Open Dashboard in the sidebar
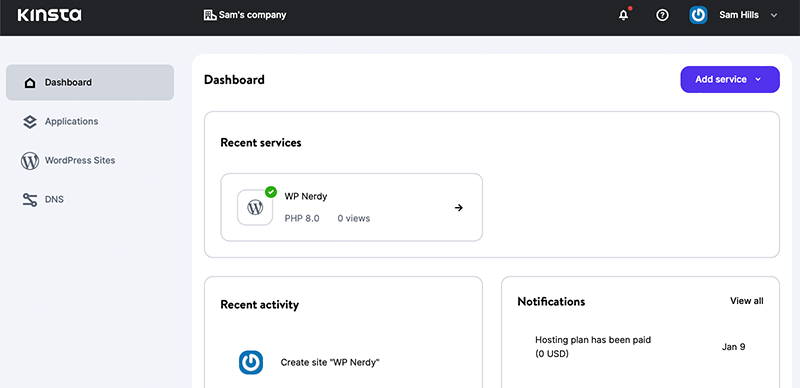The height and width of the screenshot is (388, 800). pyautogui.click(x=90, y=82)
